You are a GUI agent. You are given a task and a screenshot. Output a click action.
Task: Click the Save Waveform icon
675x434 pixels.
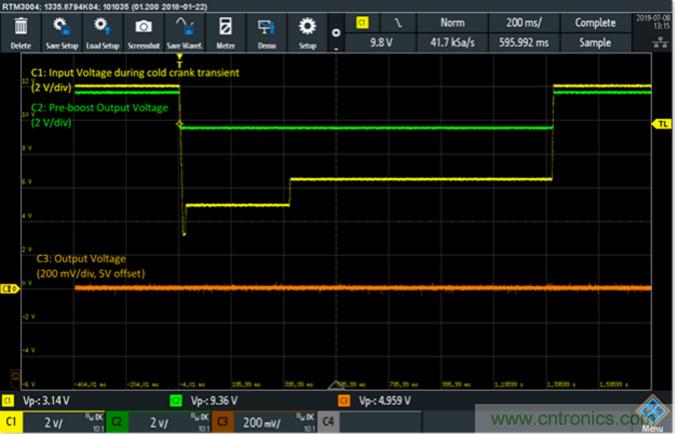click(x=184, y=29)
